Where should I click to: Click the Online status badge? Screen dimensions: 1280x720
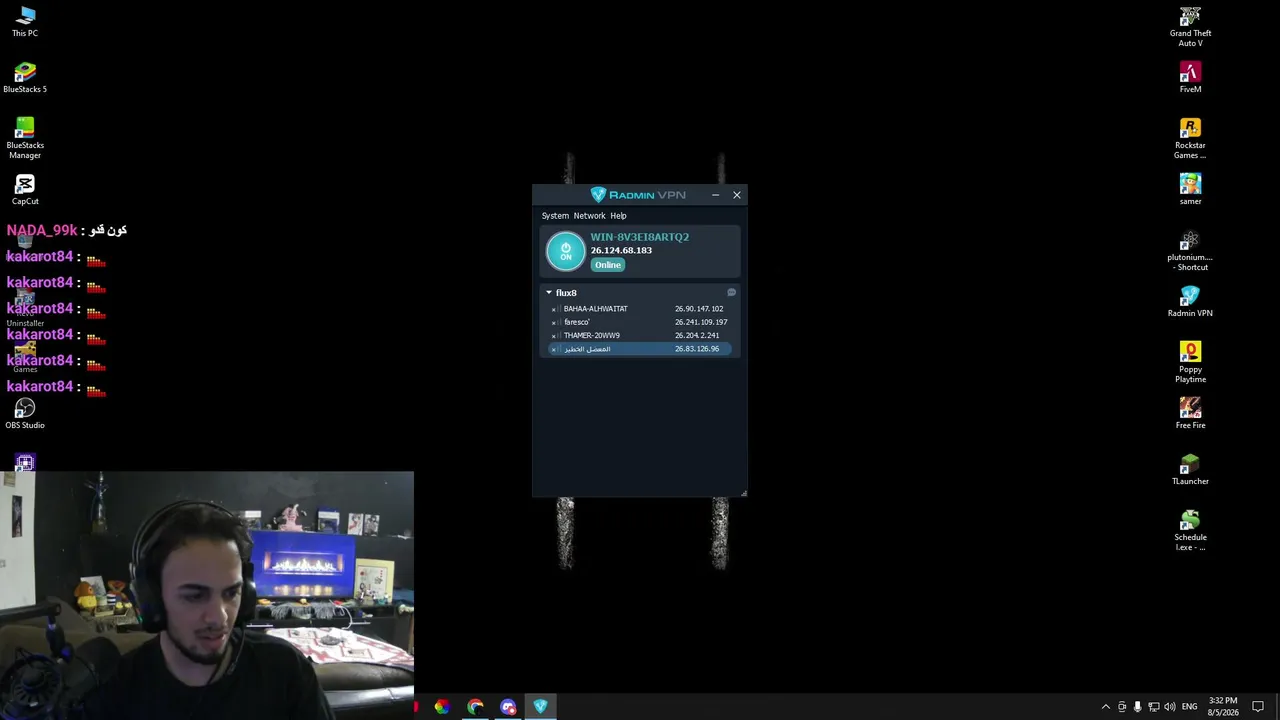coord(608,265)
